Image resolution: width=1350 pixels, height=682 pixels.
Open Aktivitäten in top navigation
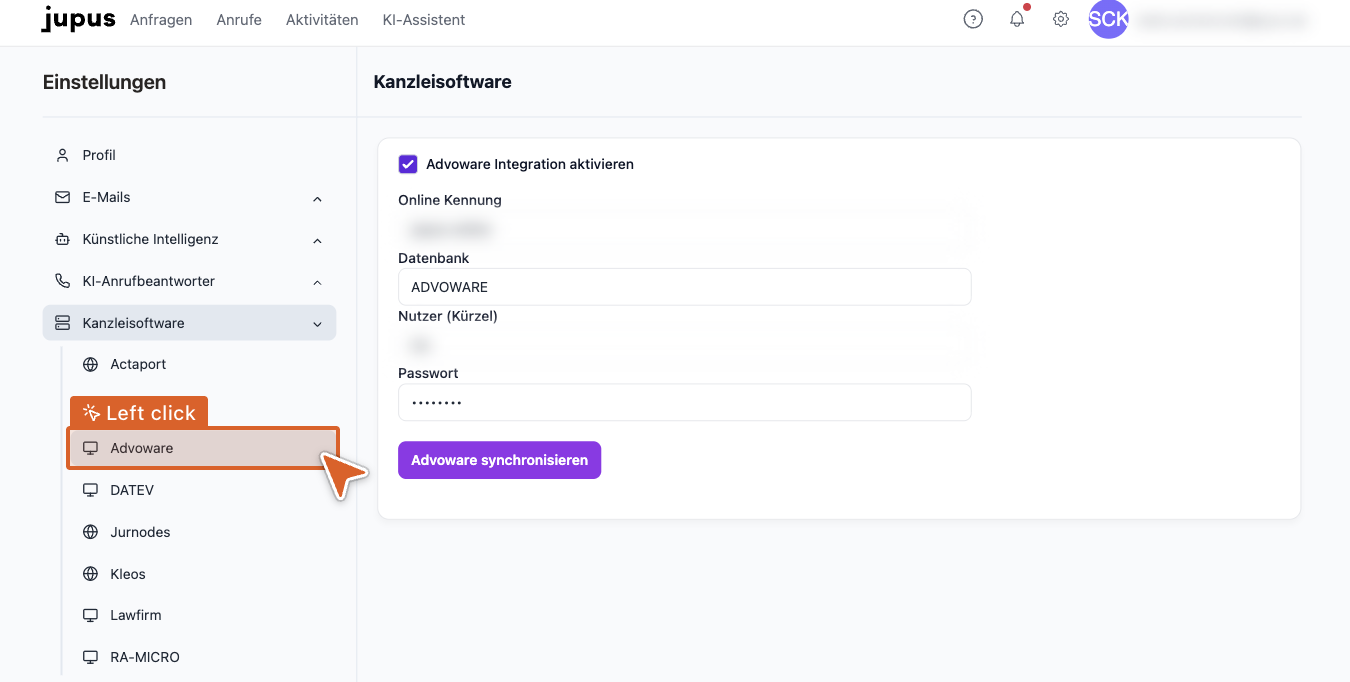point(322,20)
